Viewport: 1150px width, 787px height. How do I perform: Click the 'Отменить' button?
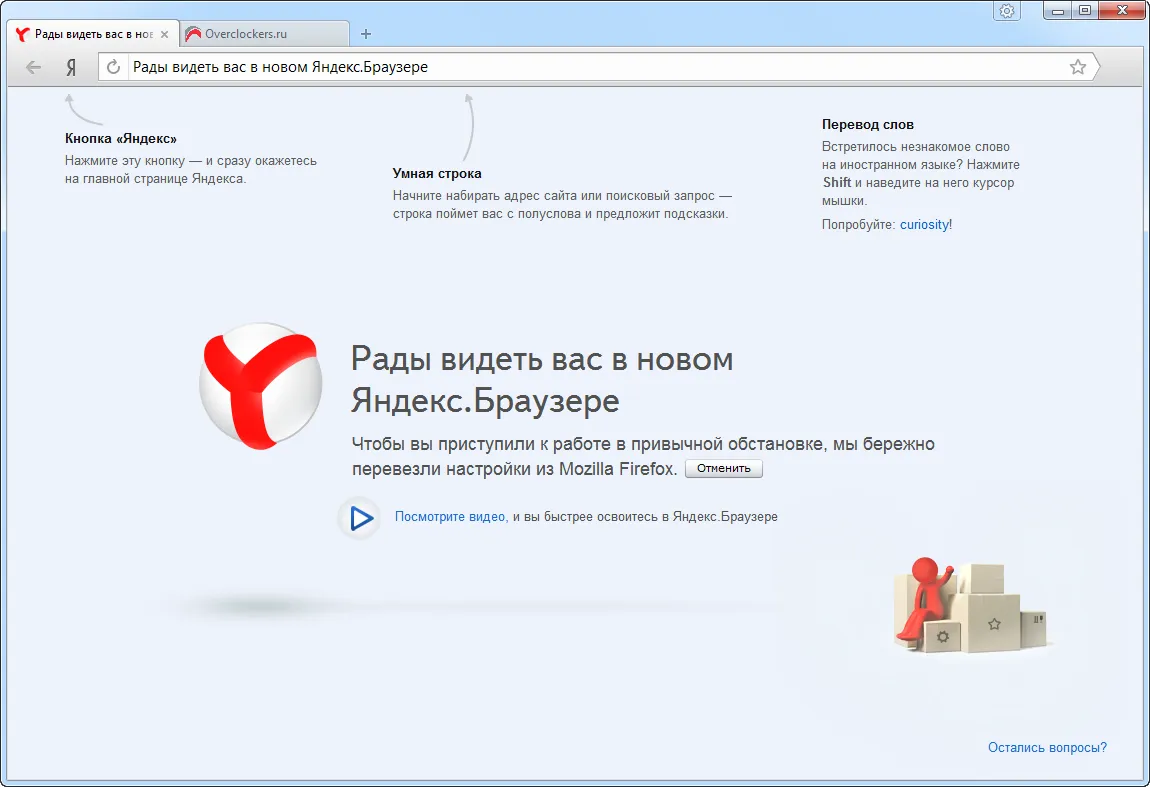click(724, 469)
